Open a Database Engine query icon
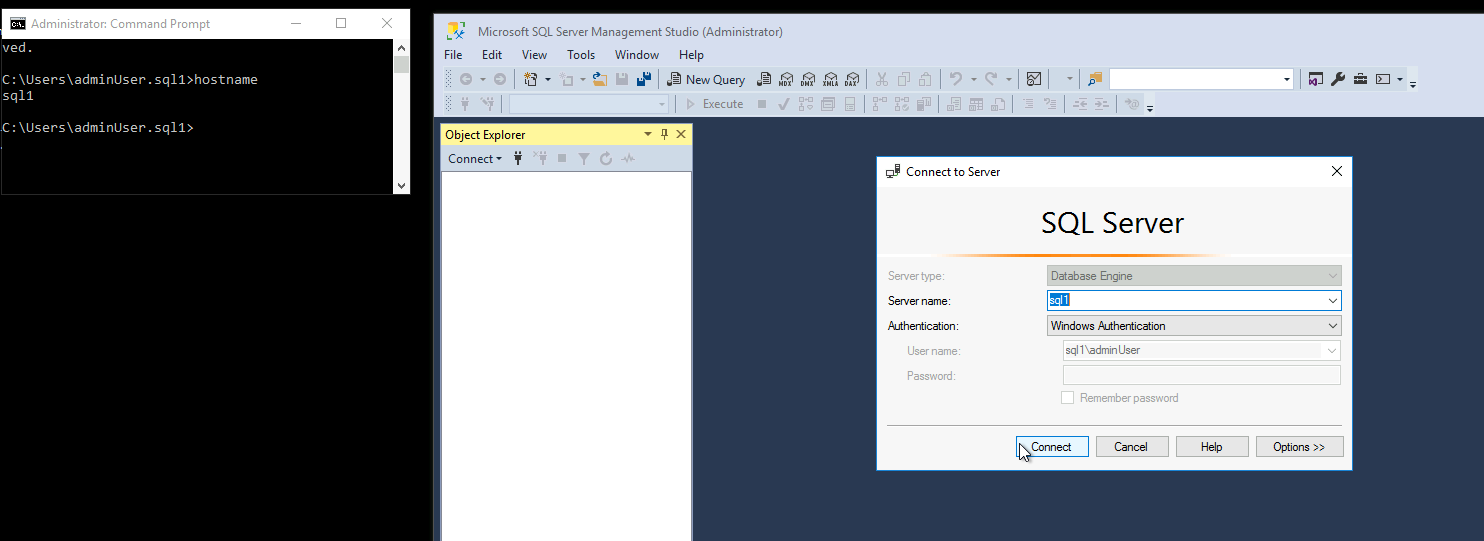 pyautogui.click(x=764, y=79)
